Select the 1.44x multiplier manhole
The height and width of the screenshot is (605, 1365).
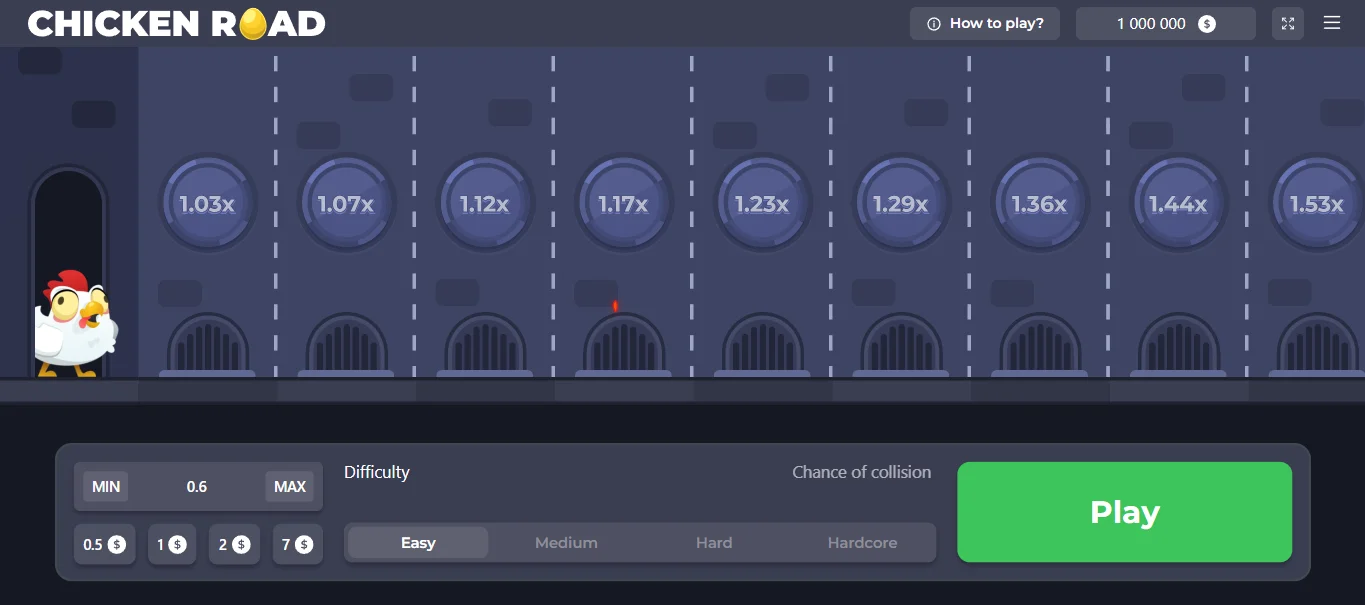[x=1178, y=204]
